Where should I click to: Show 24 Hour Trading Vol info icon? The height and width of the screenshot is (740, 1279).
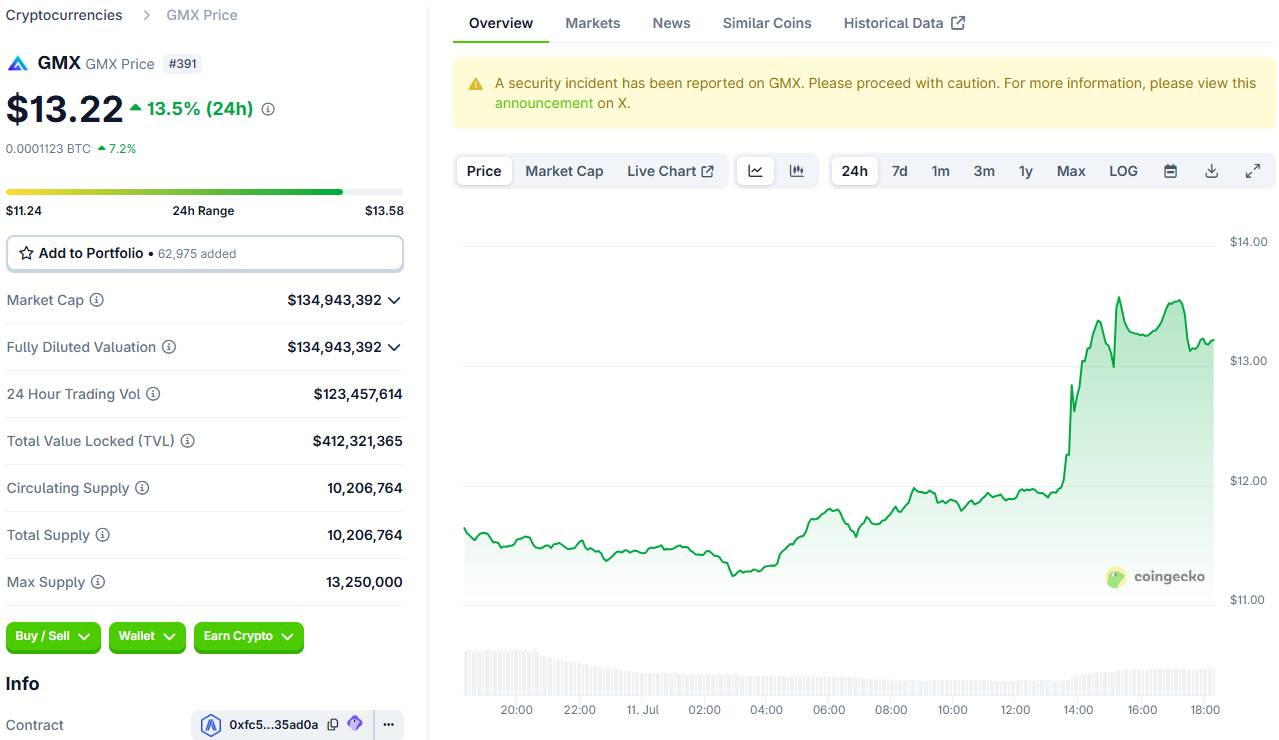point(153,394)
